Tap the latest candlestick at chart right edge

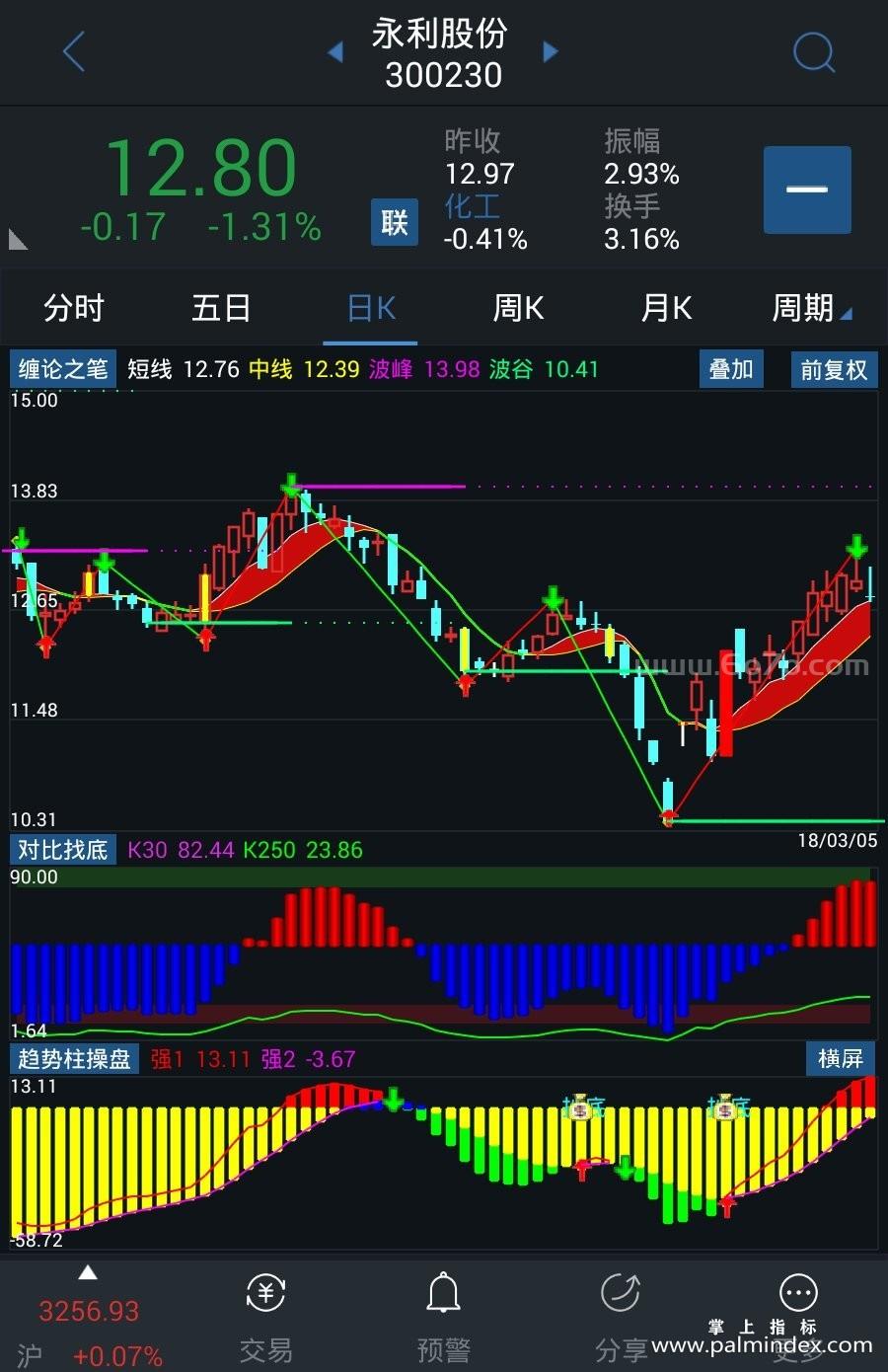[870, 583]
